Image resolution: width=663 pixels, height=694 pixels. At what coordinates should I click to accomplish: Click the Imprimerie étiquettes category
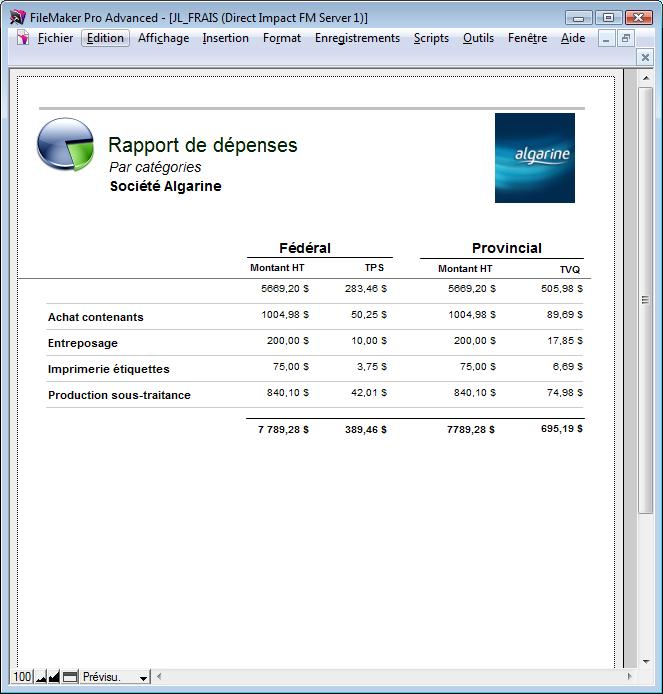click(108, 369)
